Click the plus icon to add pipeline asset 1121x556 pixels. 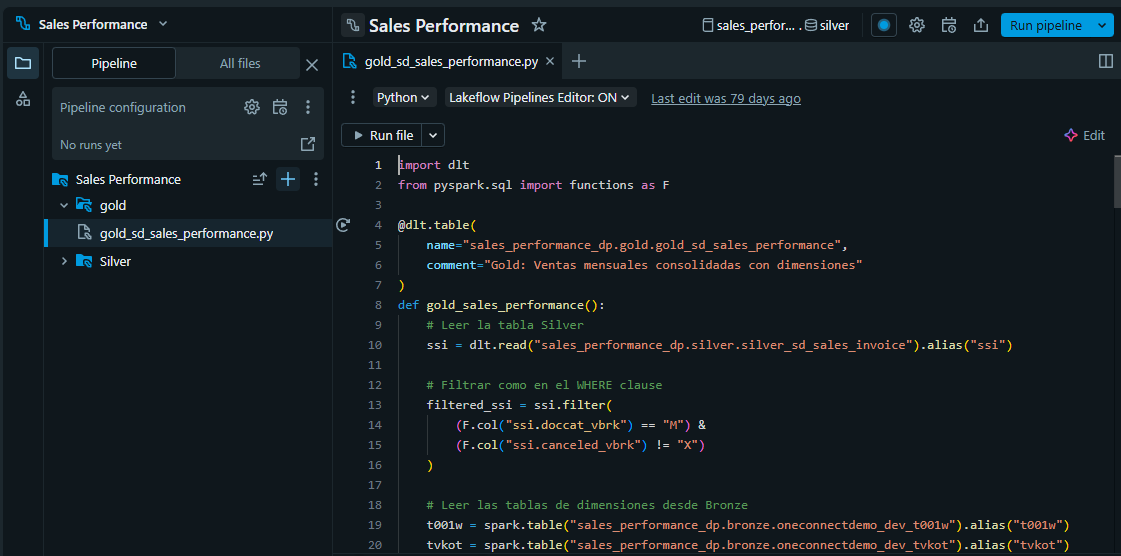click(x=288, y=179)
